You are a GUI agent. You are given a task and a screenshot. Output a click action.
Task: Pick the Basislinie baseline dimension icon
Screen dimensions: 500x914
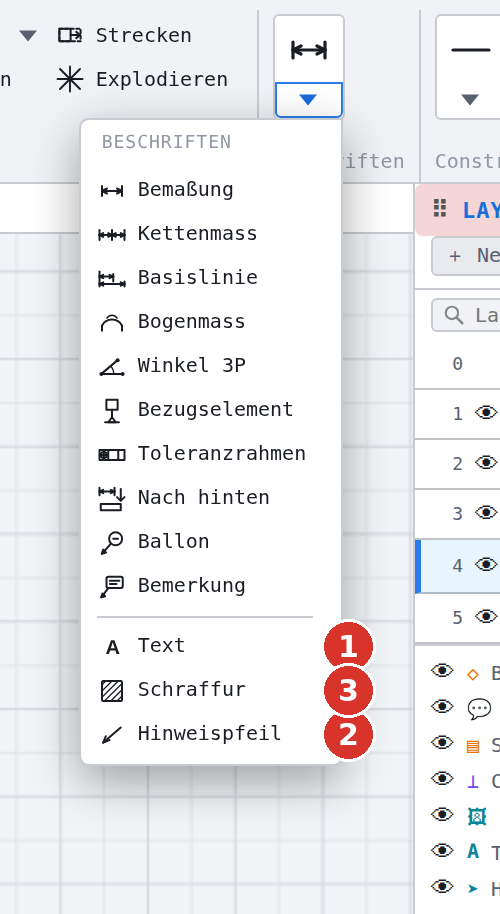click(112, 279)
